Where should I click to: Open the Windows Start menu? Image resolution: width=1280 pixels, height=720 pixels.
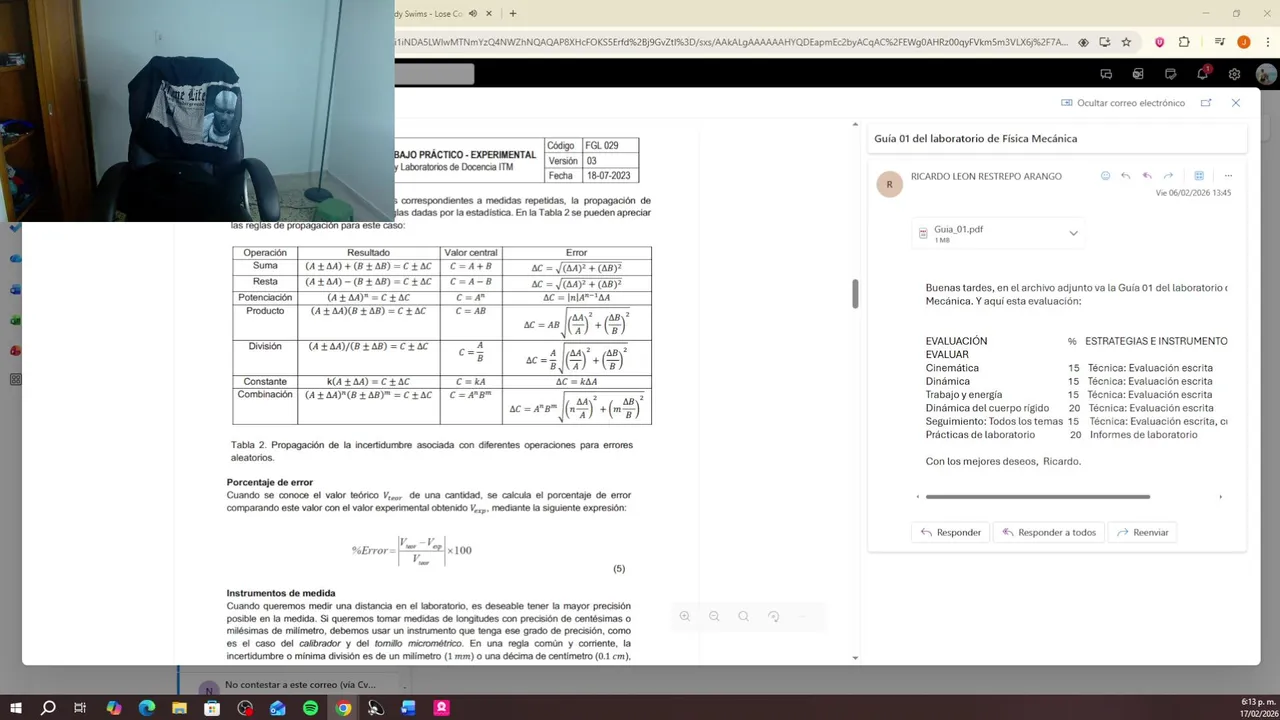click(15, 708)
